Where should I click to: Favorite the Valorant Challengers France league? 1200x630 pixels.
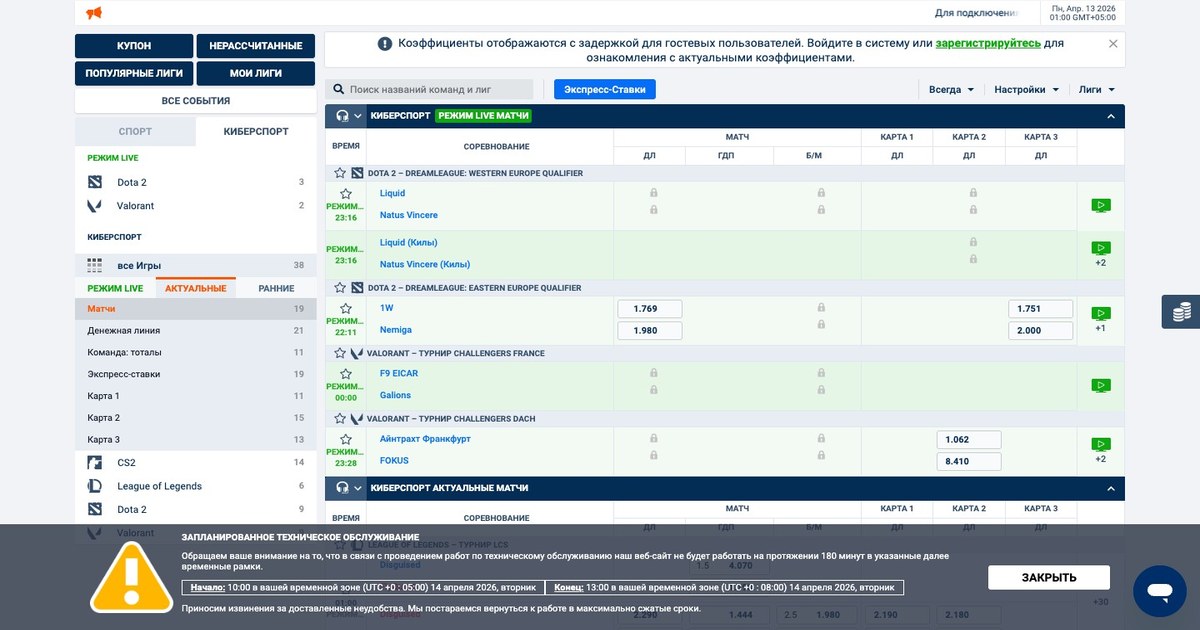(340, 353)
